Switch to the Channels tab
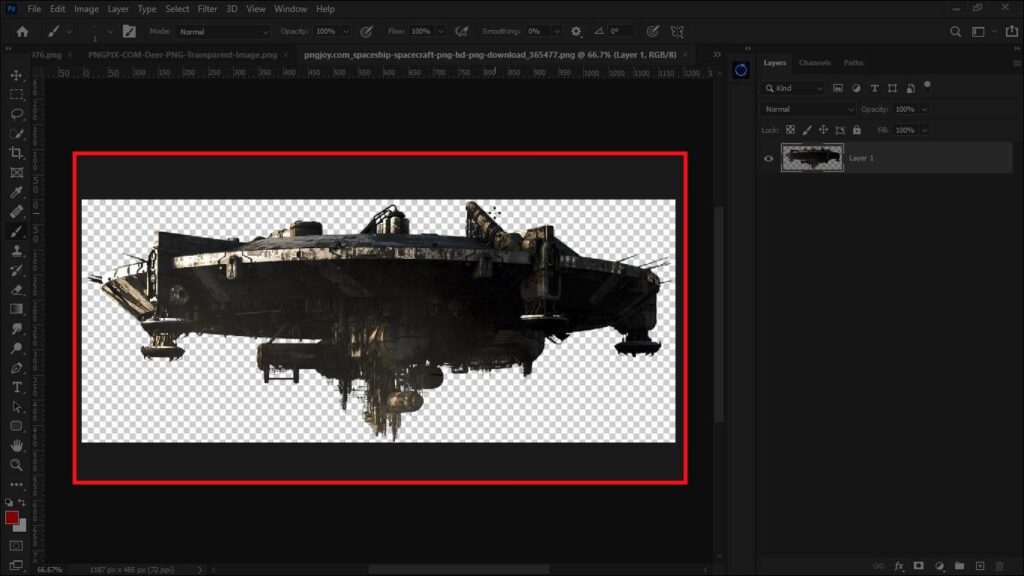Image resolution: width=1024 pixels, height=576 pixels. [814, 63]
